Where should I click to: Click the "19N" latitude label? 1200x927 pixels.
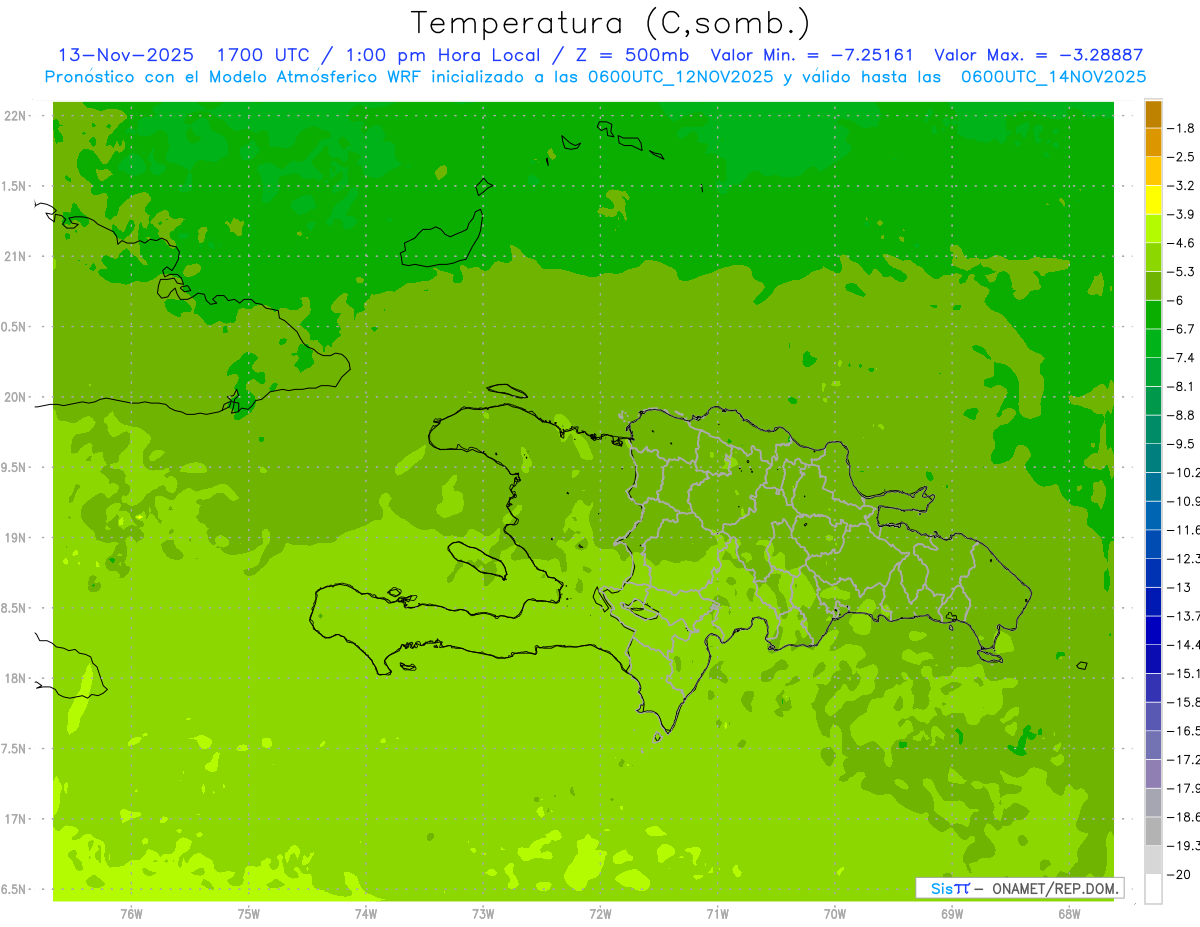(x=15, y=538)
